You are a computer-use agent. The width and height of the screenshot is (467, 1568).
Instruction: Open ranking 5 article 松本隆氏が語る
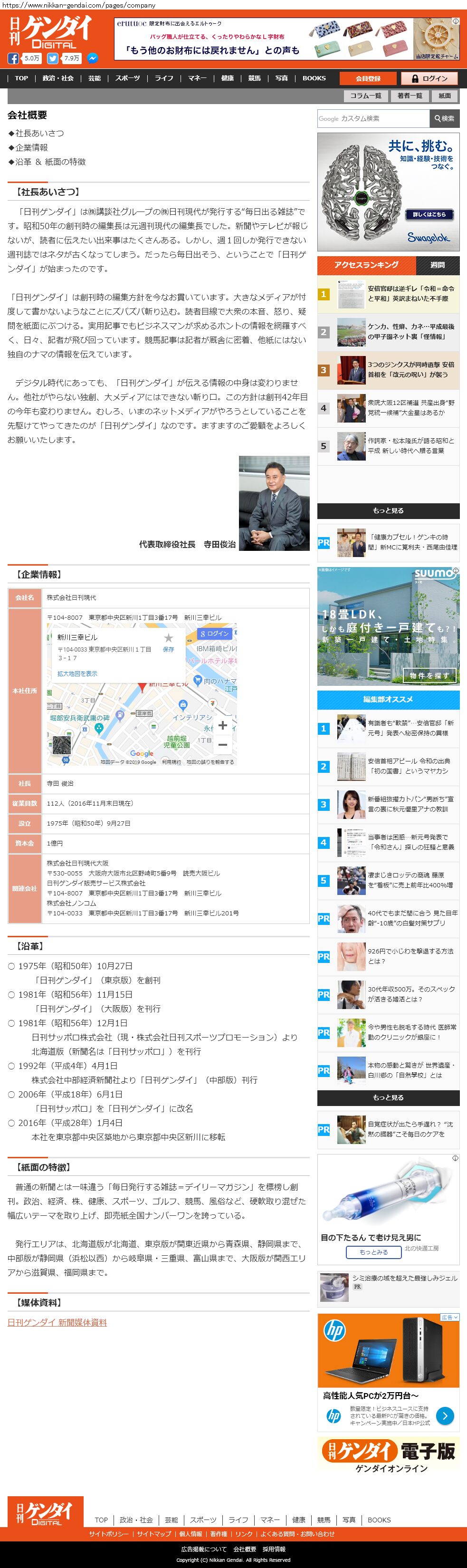click(x=389, y=446)
